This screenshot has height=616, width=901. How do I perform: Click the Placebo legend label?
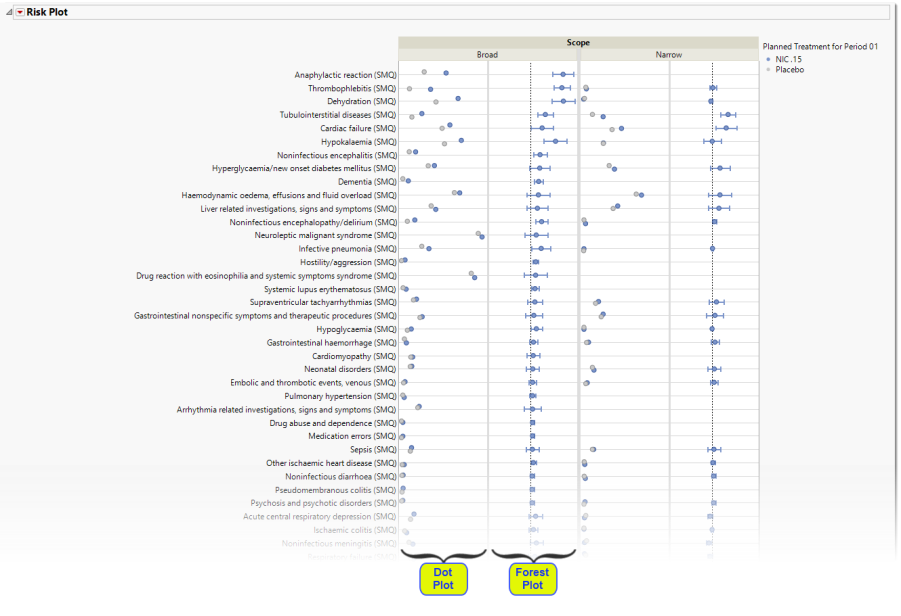tap(790, 70)
